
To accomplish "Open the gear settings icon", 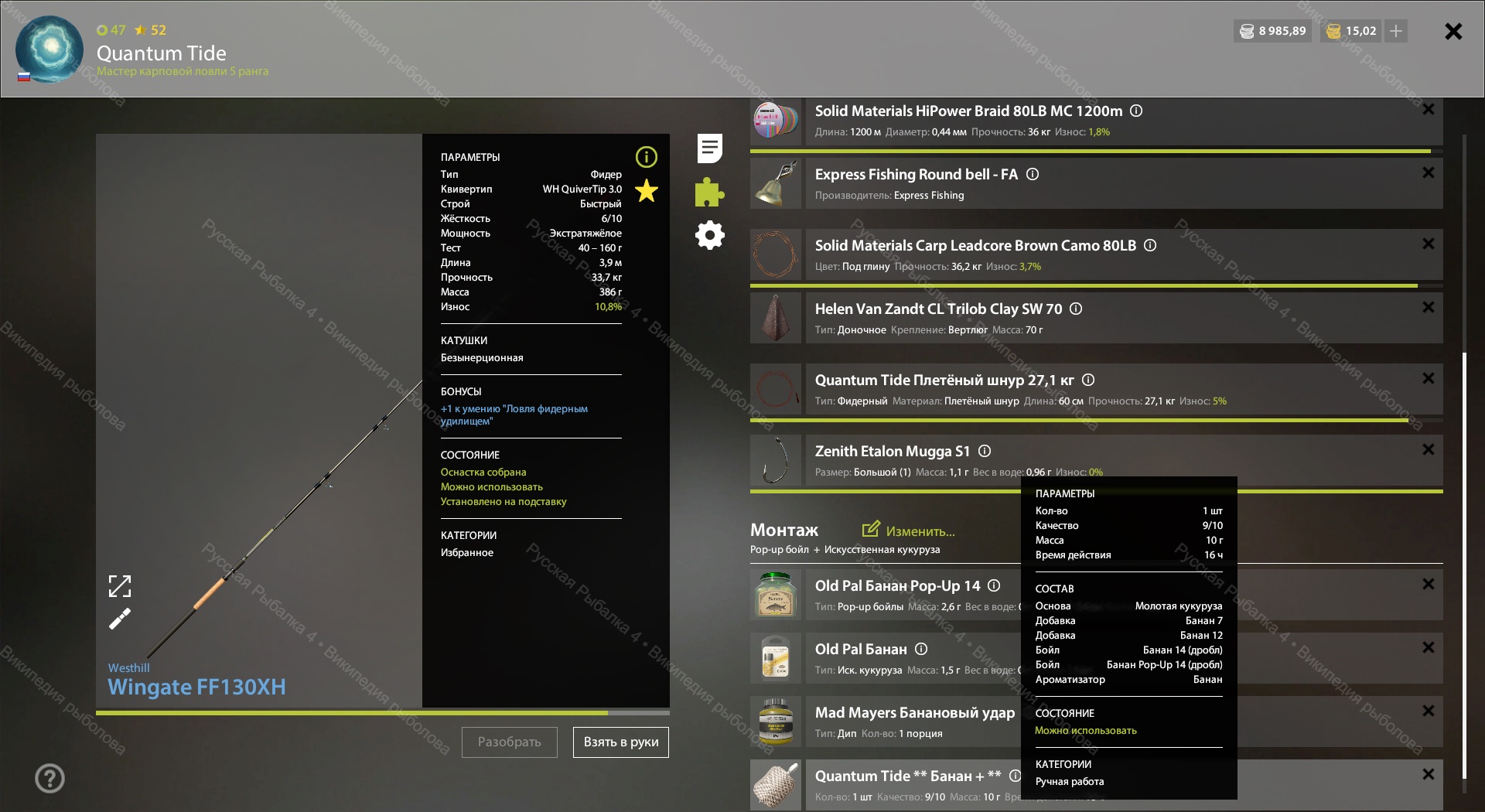I will pos(709,235).
